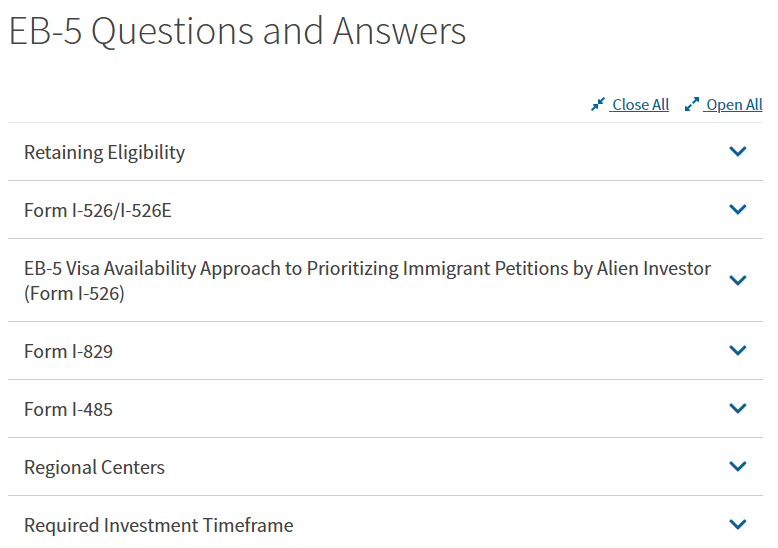Screen dimensions: 778x548
Task: Click chevron icon on Form I-485 row
Action: 738,409
